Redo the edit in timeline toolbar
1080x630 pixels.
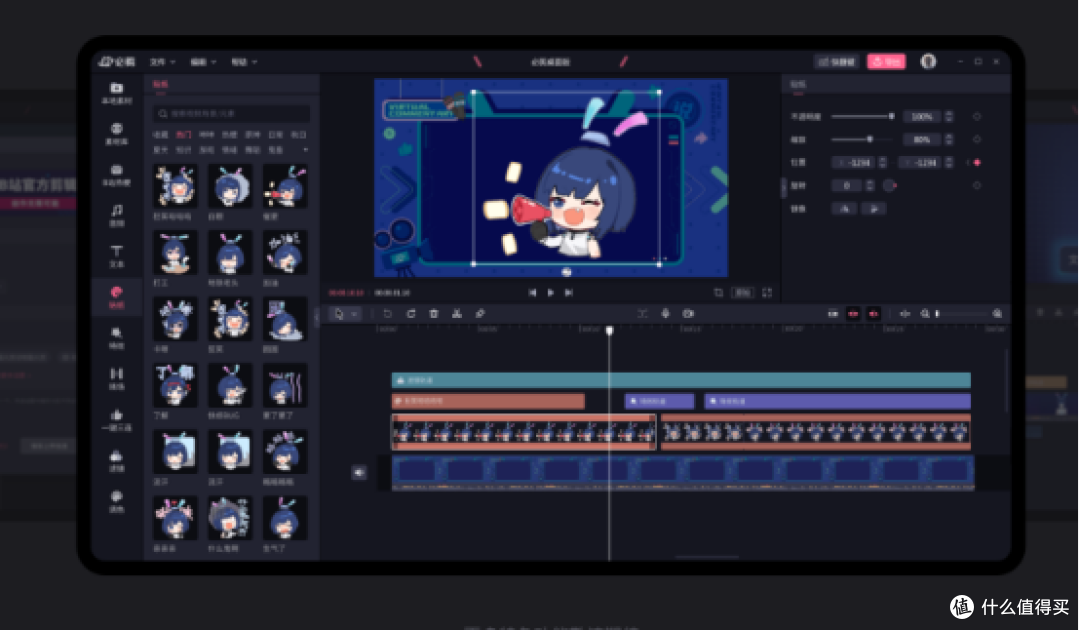411,313
